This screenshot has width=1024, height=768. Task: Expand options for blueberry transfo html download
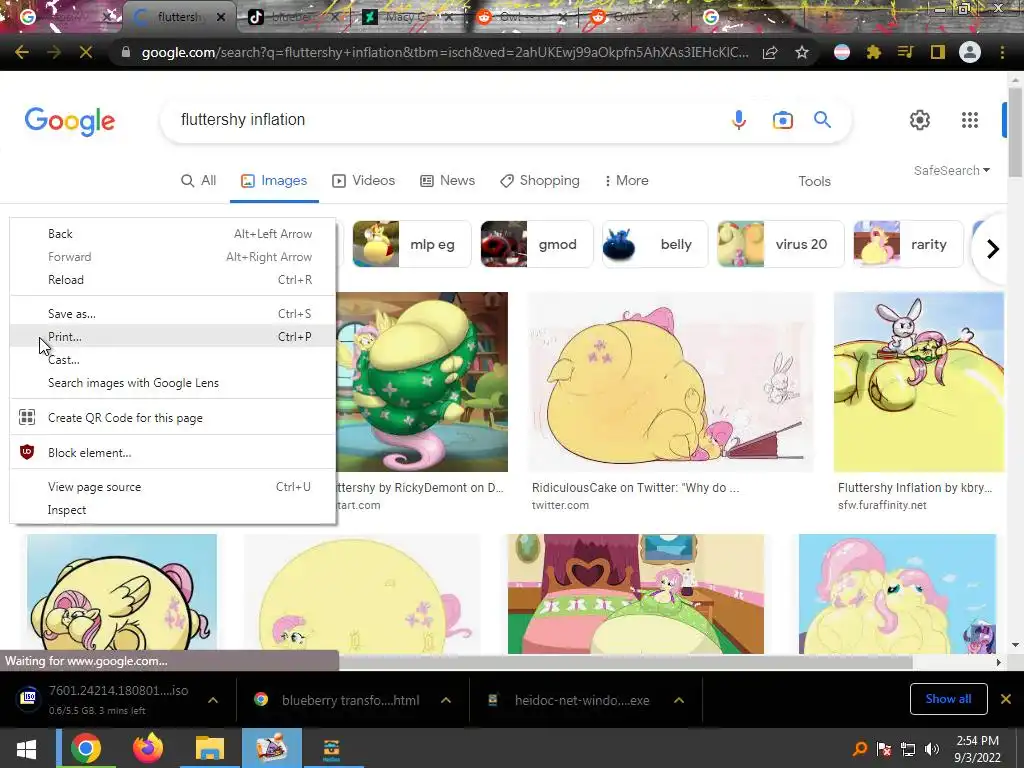pyautogui.click(x=446, y=700)
